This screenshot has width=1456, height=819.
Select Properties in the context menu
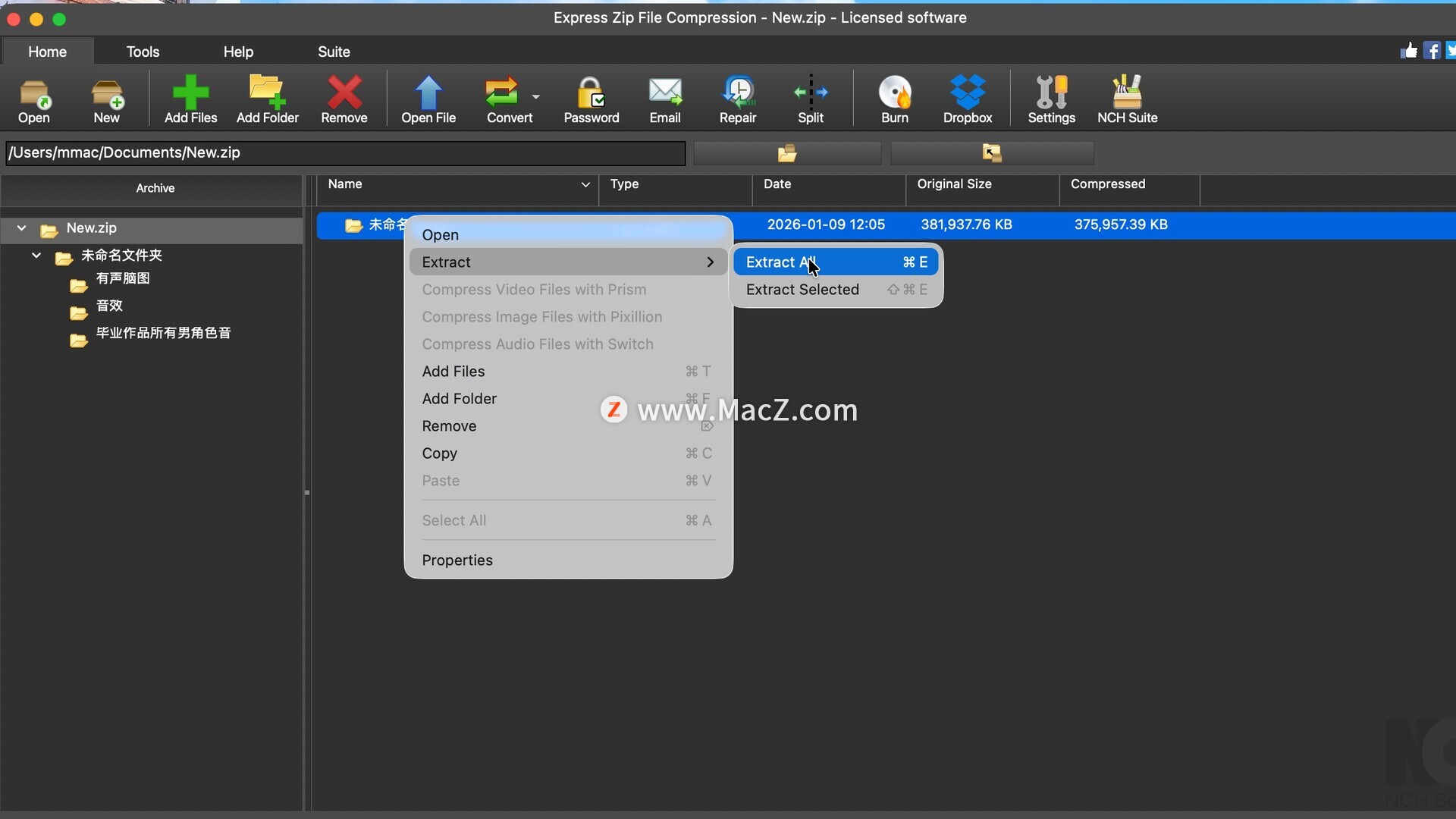[457, 560]
